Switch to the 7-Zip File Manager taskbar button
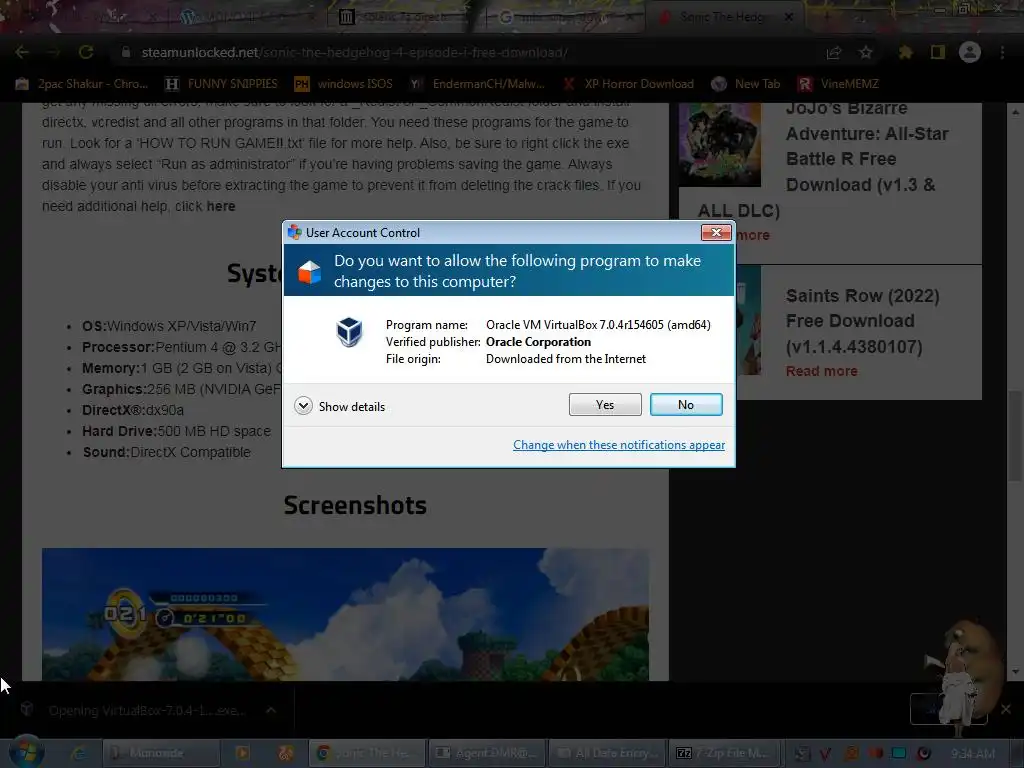 (727, 753)
